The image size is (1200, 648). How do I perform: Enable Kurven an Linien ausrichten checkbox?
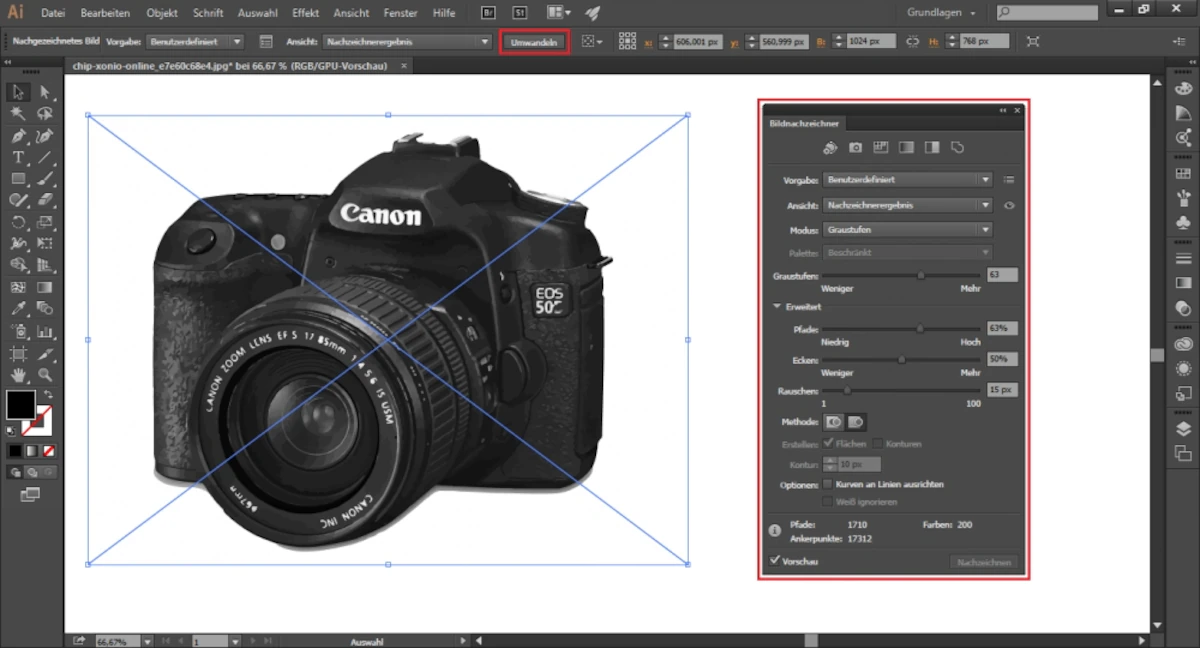click(x=827, y=484)
